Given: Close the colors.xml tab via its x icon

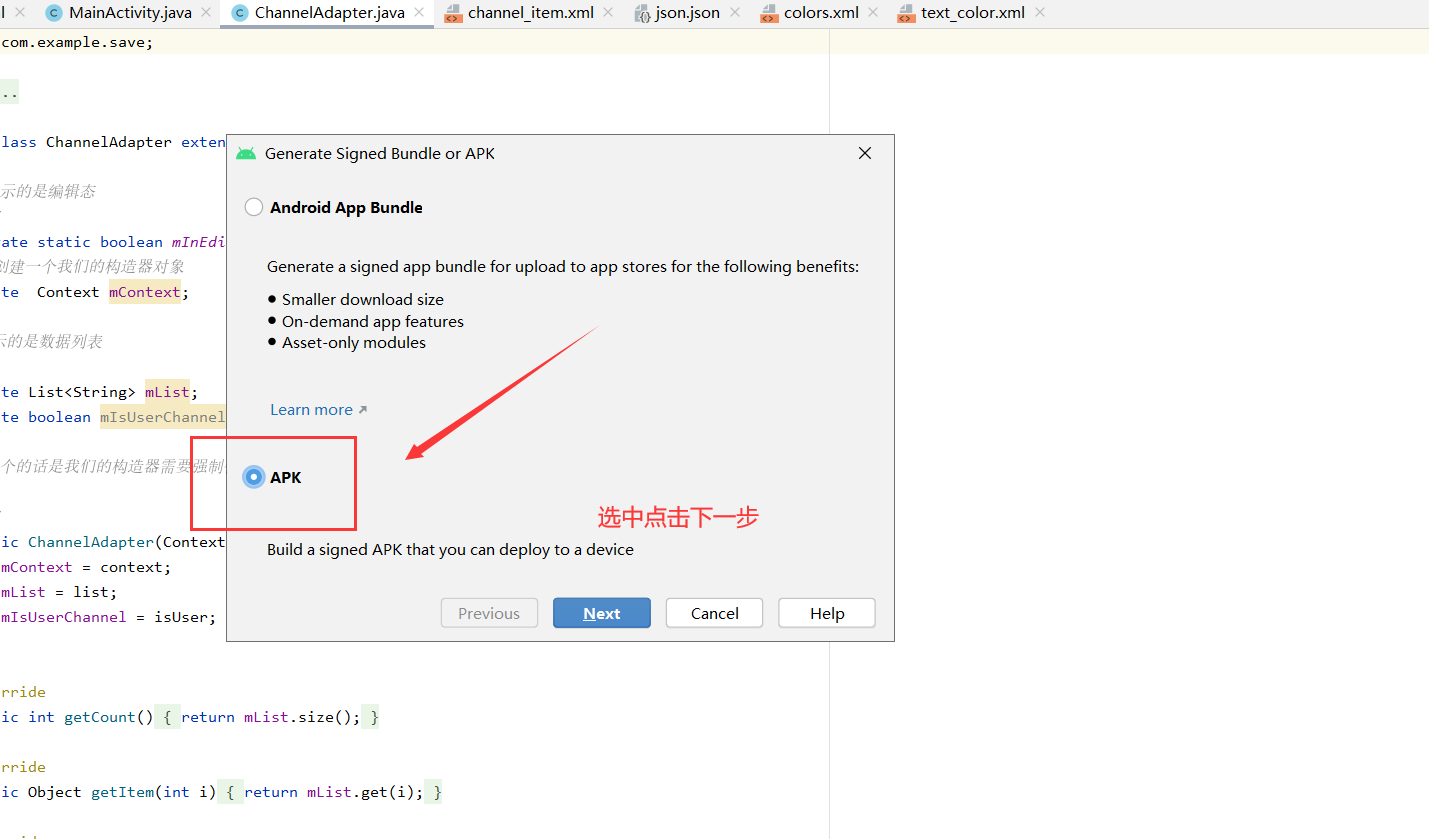Looking at the screenshot, I should tap(873, 13).
